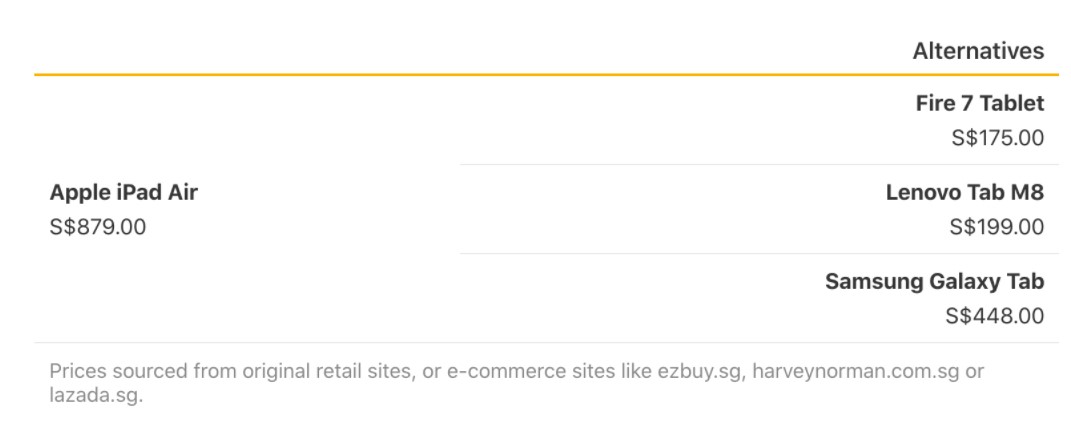
Task: Select the Fire 7 Tablet product name
Action: tap(979, 103)
